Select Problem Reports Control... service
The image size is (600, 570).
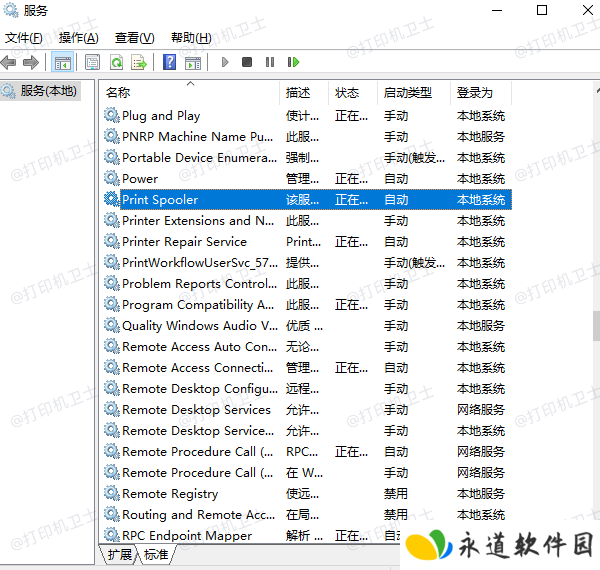coord(199,284)
